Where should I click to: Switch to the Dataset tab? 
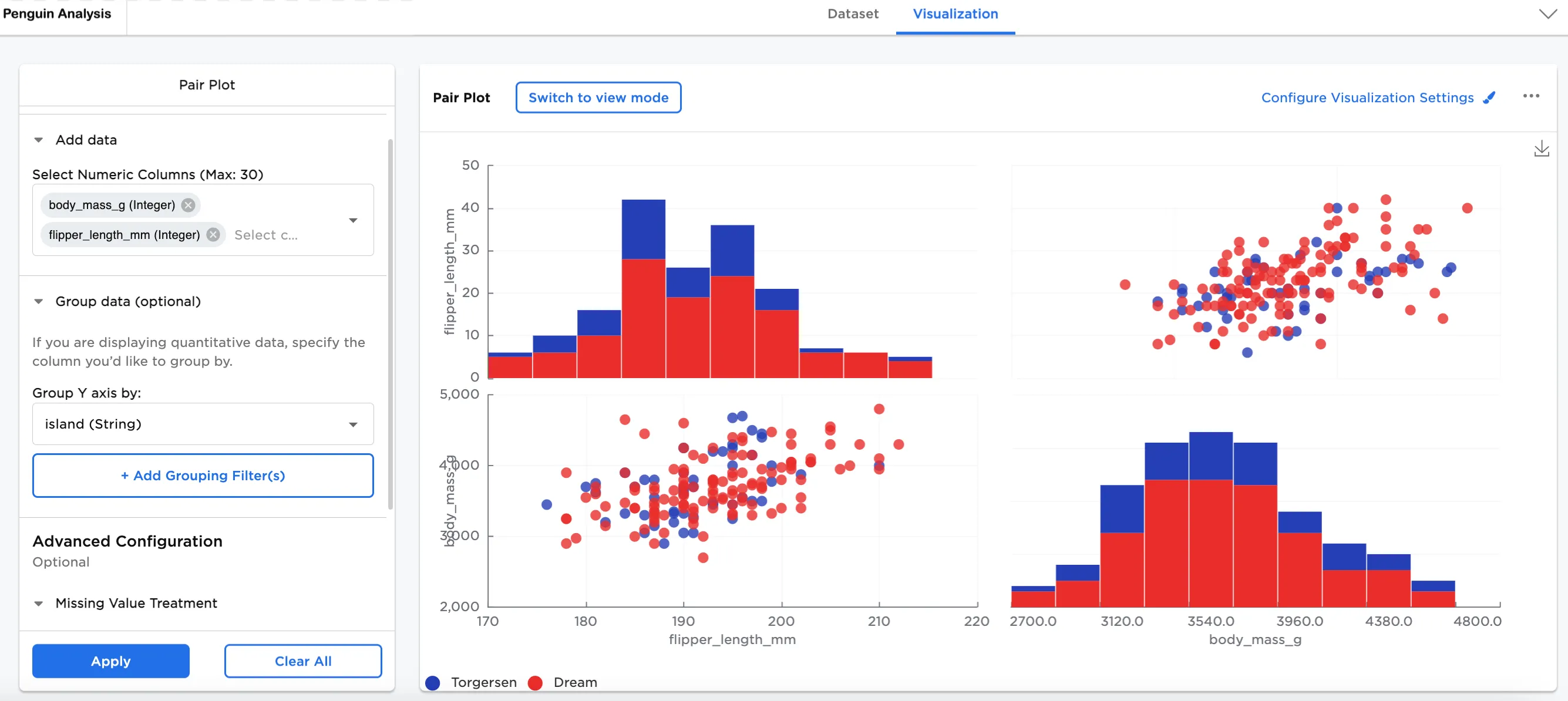tap(852, 14)
